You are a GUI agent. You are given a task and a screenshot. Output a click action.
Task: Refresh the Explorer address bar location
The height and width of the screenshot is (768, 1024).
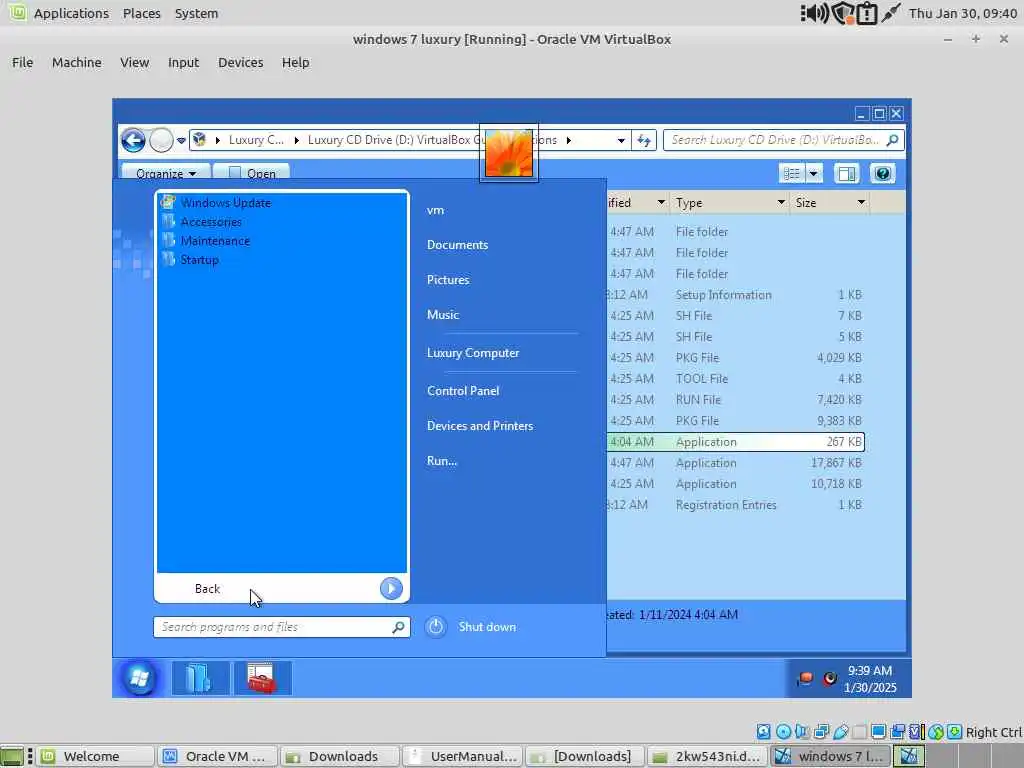(x=644, y=140)
